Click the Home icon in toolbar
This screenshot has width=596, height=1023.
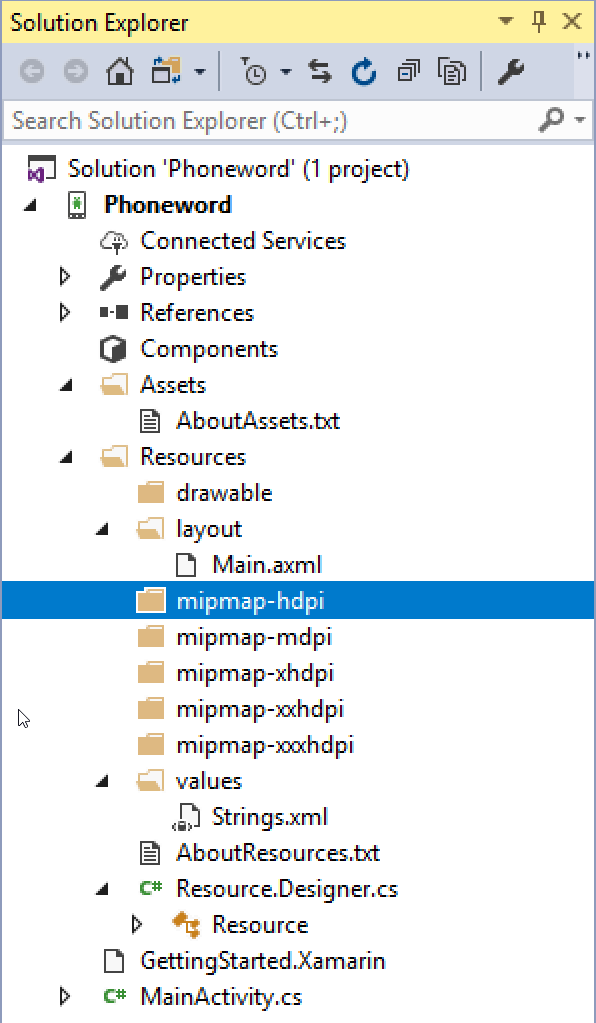pyautogui.click(x=120, y=71)
